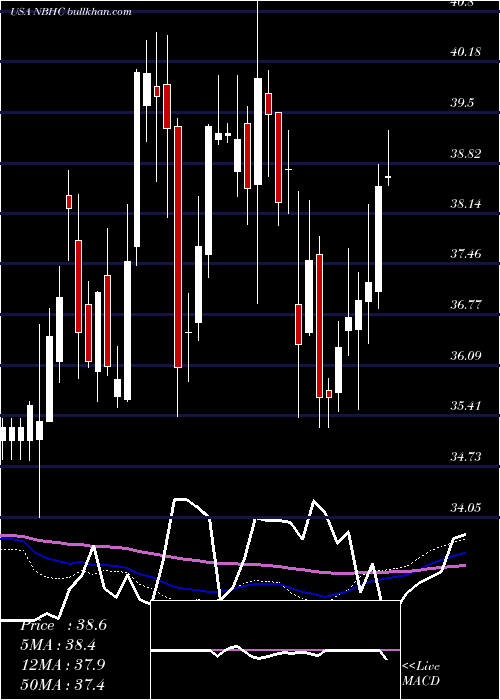Click the 12MA : 37.9 readout
Screen dimensions: 500x700
(62, 665)
